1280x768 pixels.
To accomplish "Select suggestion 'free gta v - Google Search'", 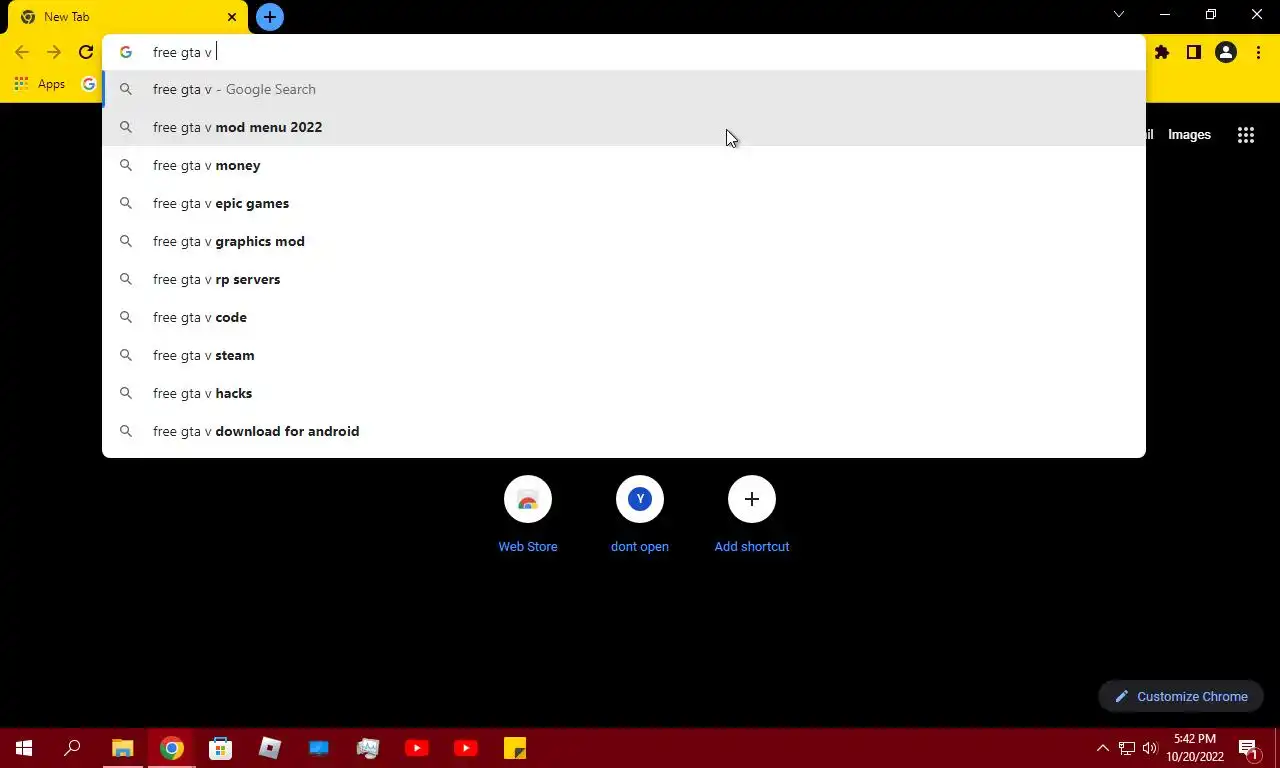I will pyautogui.click(x=624, y=89).
